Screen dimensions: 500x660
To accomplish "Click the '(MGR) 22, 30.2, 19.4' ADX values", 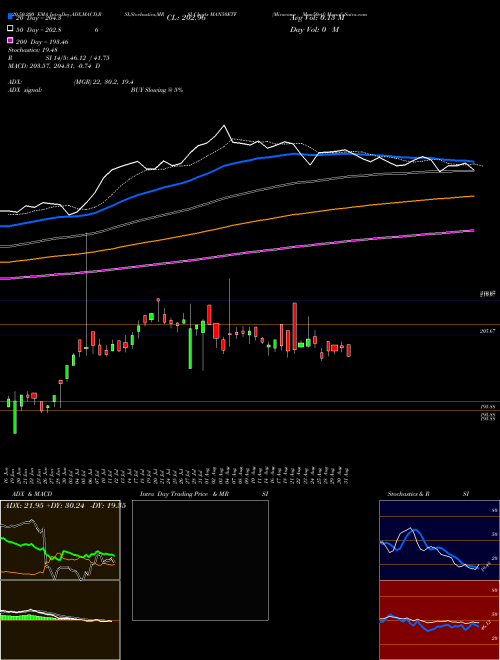I will point(103,82).
